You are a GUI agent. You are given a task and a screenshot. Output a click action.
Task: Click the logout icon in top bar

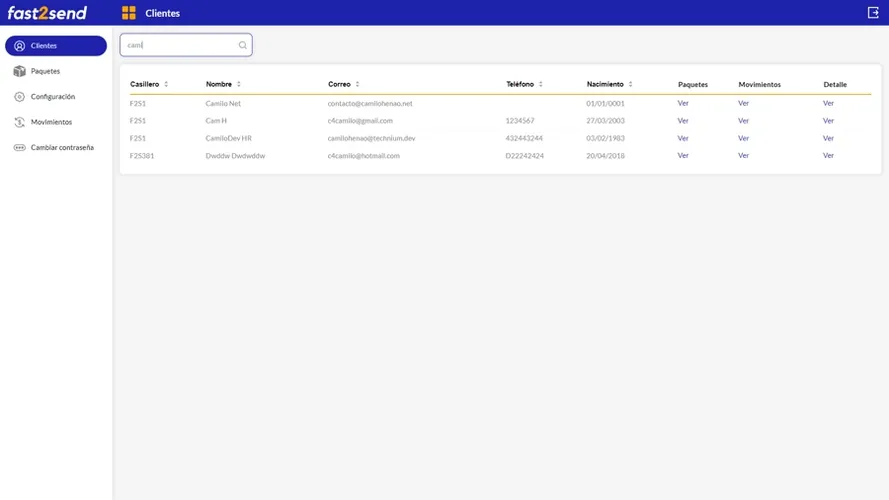tap(872, 13)
